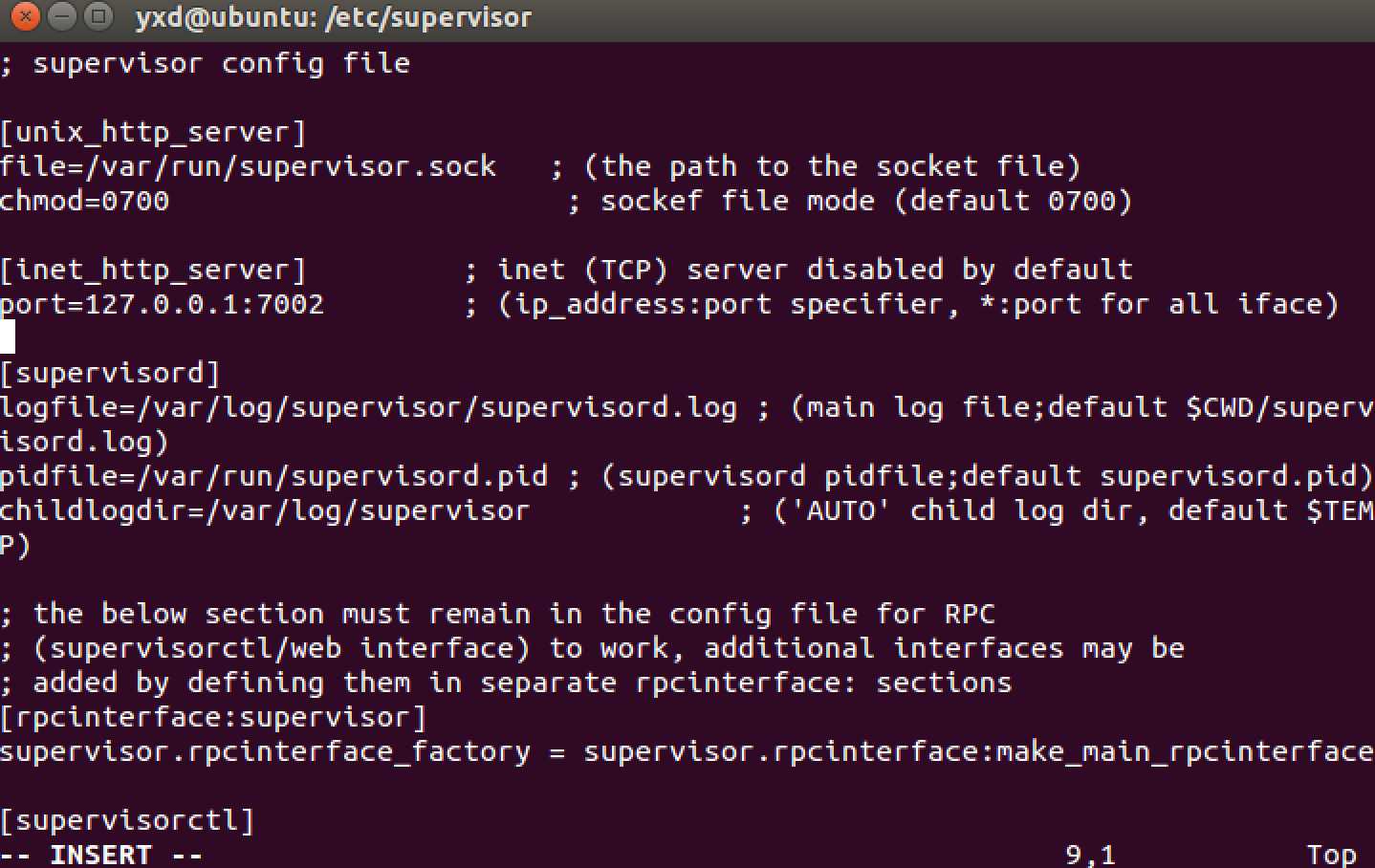Click '(ip_address:port specifier, *:port for all iface)' comment
The width and height of the screenshot is (1375, 868).
click(918, 304)
